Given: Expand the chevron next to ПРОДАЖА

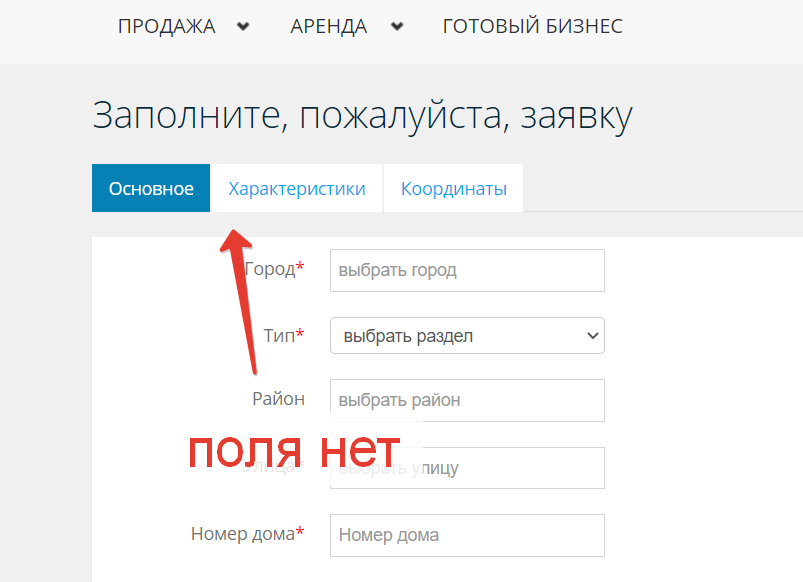Looking at the screenshot, I should point(243,26).
